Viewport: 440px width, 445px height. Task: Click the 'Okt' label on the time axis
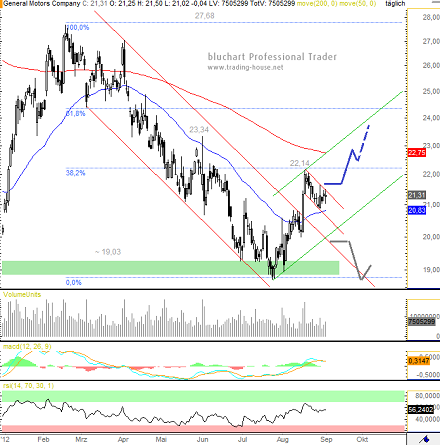pyautogui.click(x=362, y=440)
